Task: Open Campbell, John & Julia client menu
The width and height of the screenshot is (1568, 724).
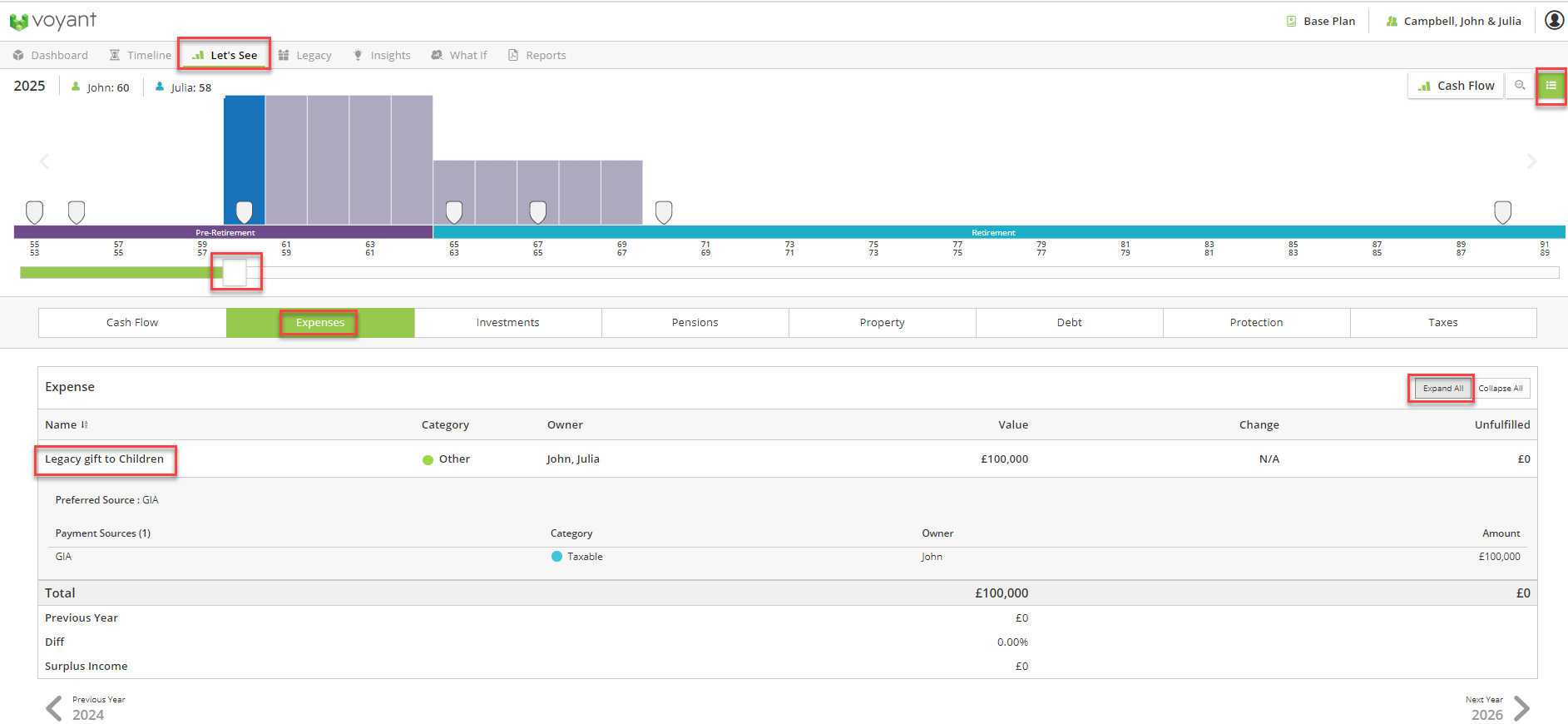Action: point(1453,22)
